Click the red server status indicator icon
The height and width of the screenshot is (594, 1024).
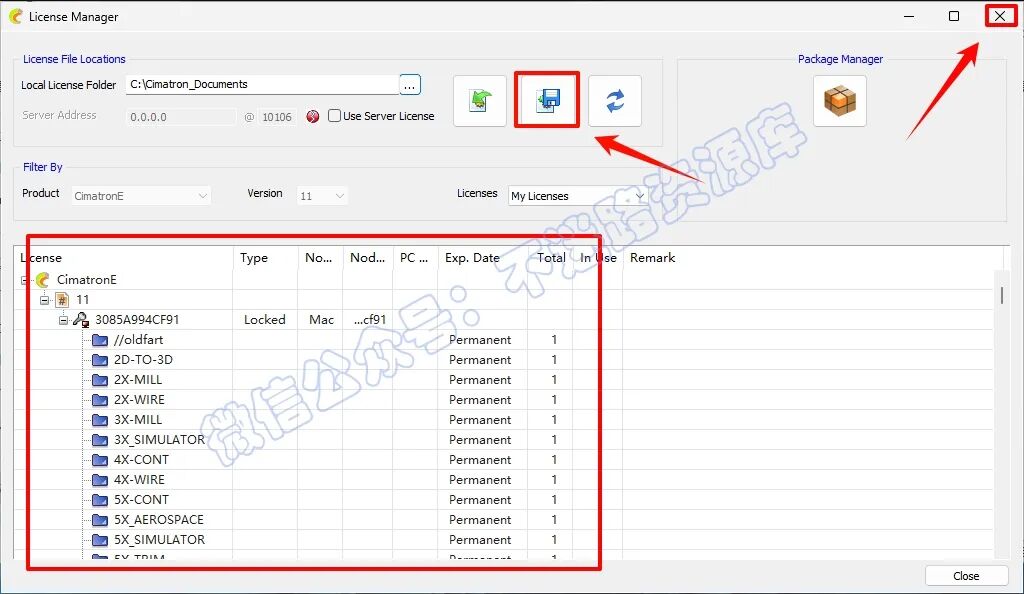[313, 116]
